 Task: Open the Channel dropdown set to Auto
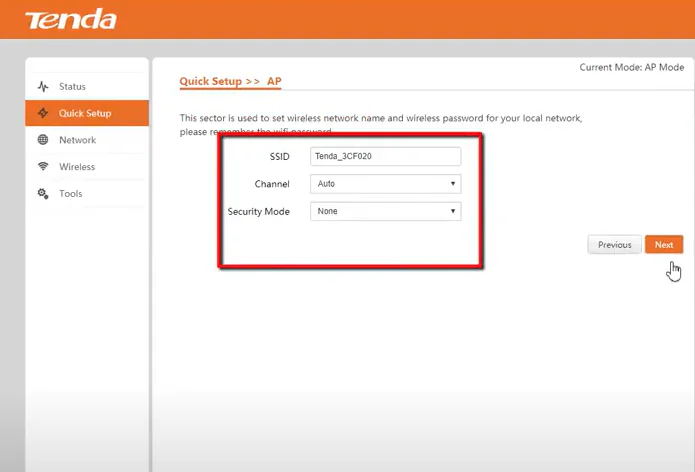(x=386, y=184)
